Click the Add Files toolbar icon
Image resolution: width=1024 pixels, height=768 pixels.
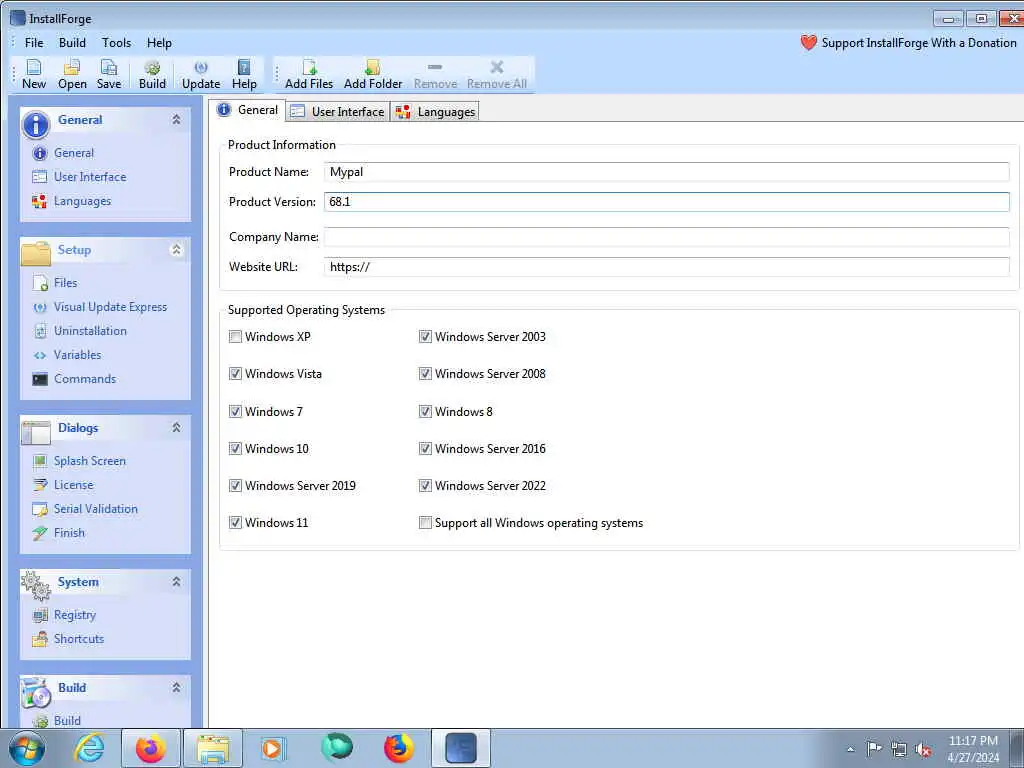tap(309, 74)
